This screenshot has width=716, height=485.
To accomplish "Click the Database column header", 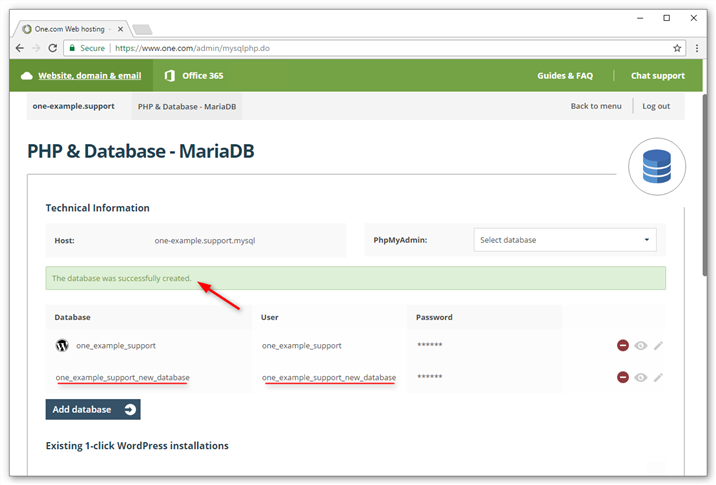I will (72, 317).
